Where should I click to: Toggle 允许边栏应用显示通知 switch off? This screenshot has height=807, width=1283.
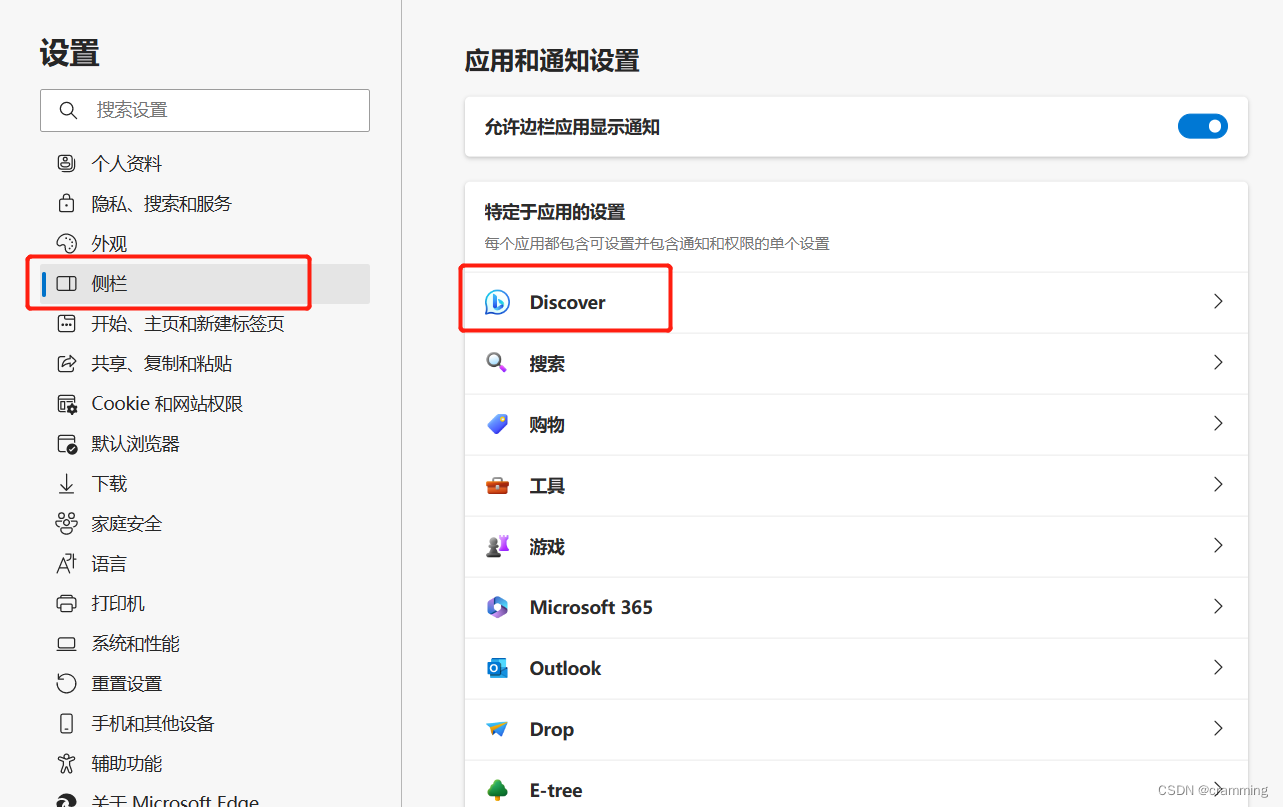[1202, 126]
